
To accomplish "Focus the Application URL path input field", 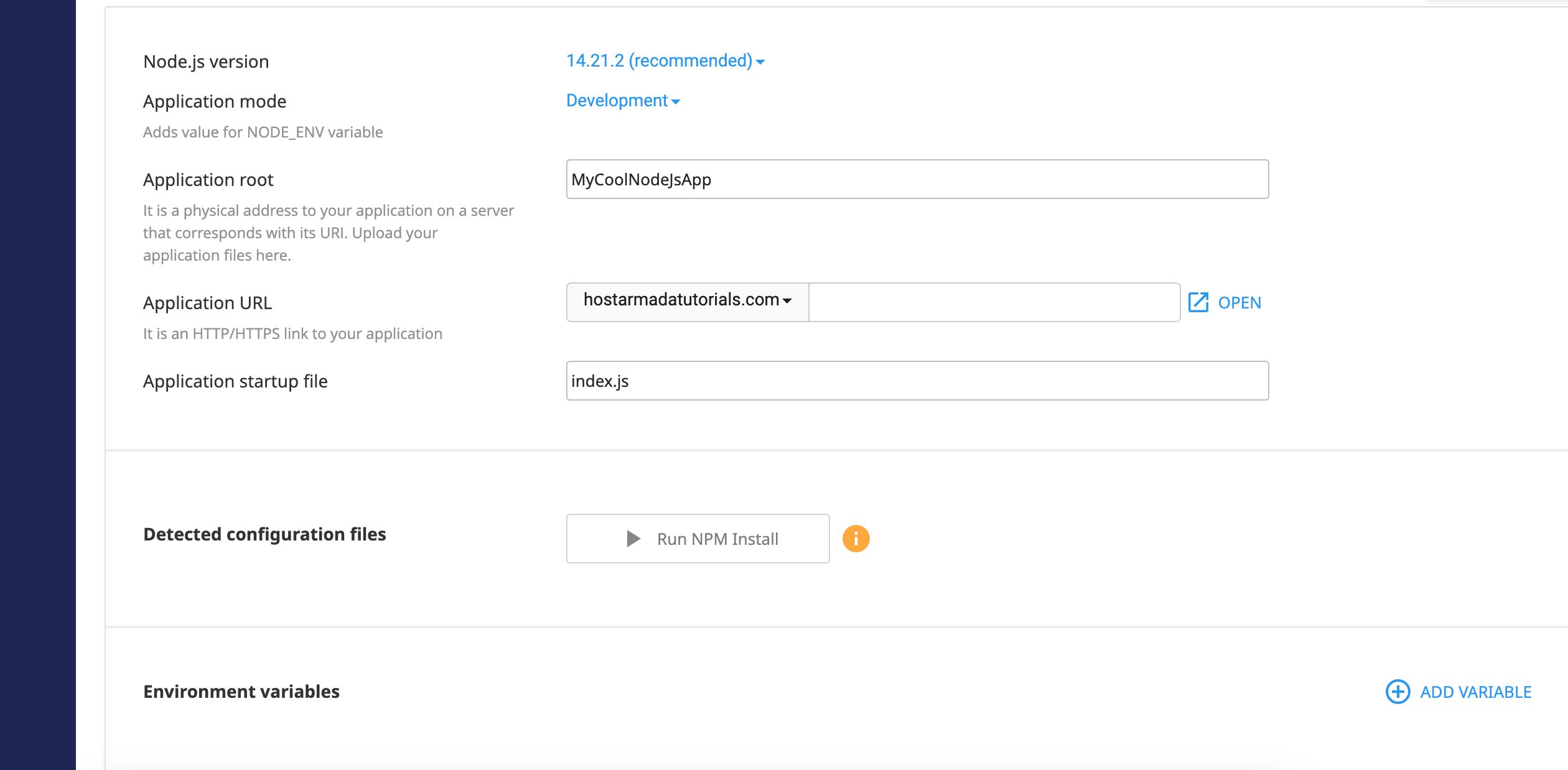I will pyautogui.click(x=994, y=302).
